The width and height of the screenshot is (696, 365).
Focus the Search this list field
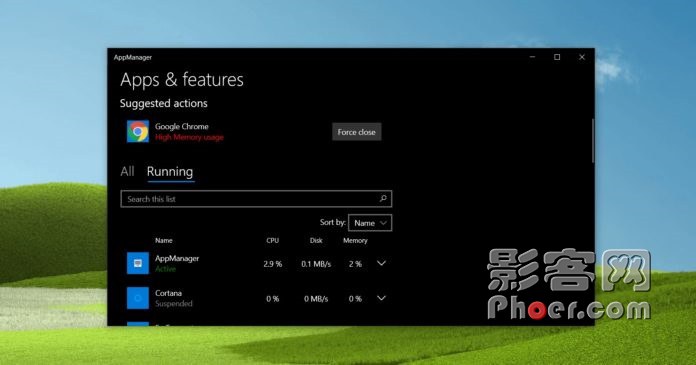256,199
